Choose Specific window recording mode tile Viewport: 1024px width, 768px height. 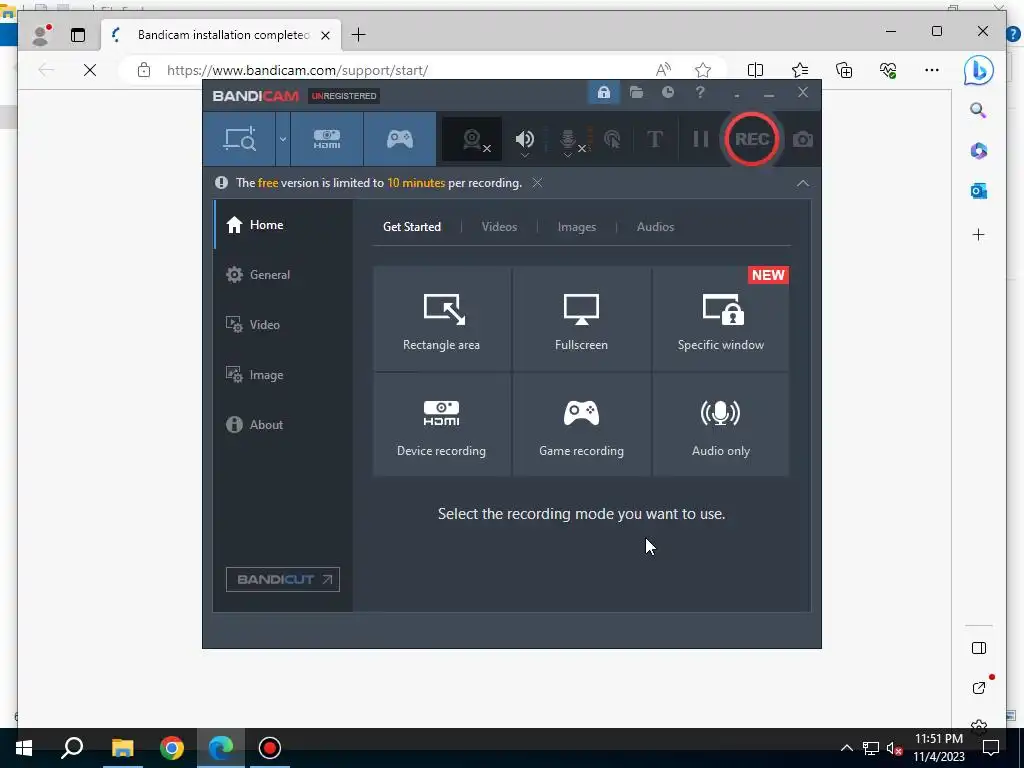coord(720,319)
